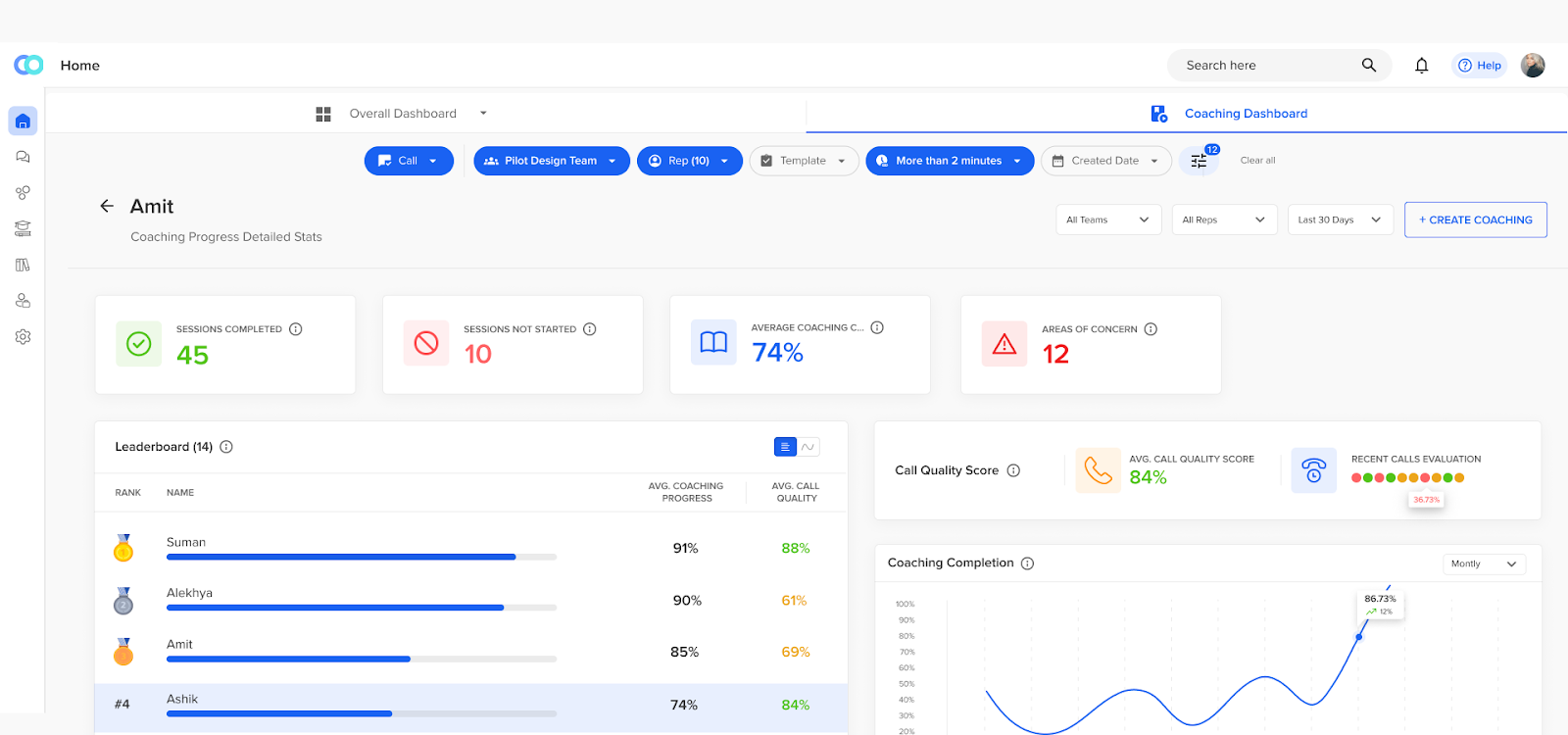Open the All Teams dropdown
Viewport: 1568px width, 735px height.
1108,220
